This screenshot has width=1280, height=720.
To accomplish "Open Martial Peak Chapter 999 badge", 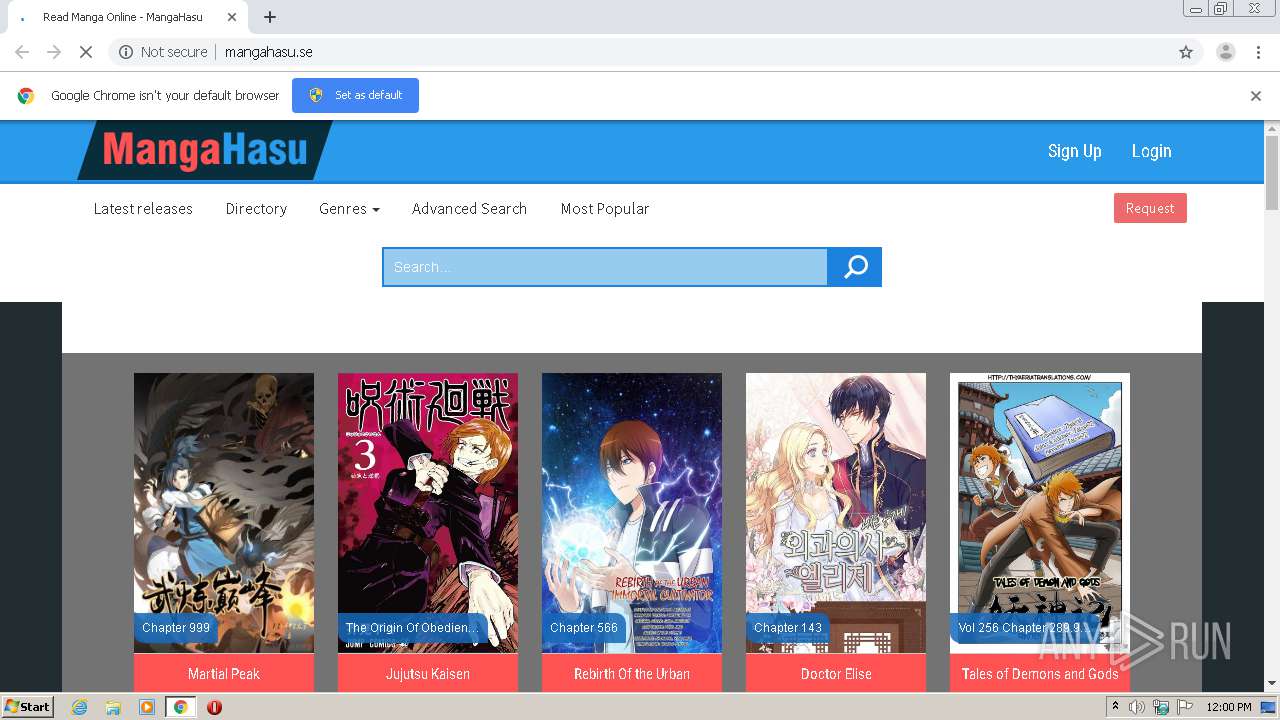I will 176,628.
